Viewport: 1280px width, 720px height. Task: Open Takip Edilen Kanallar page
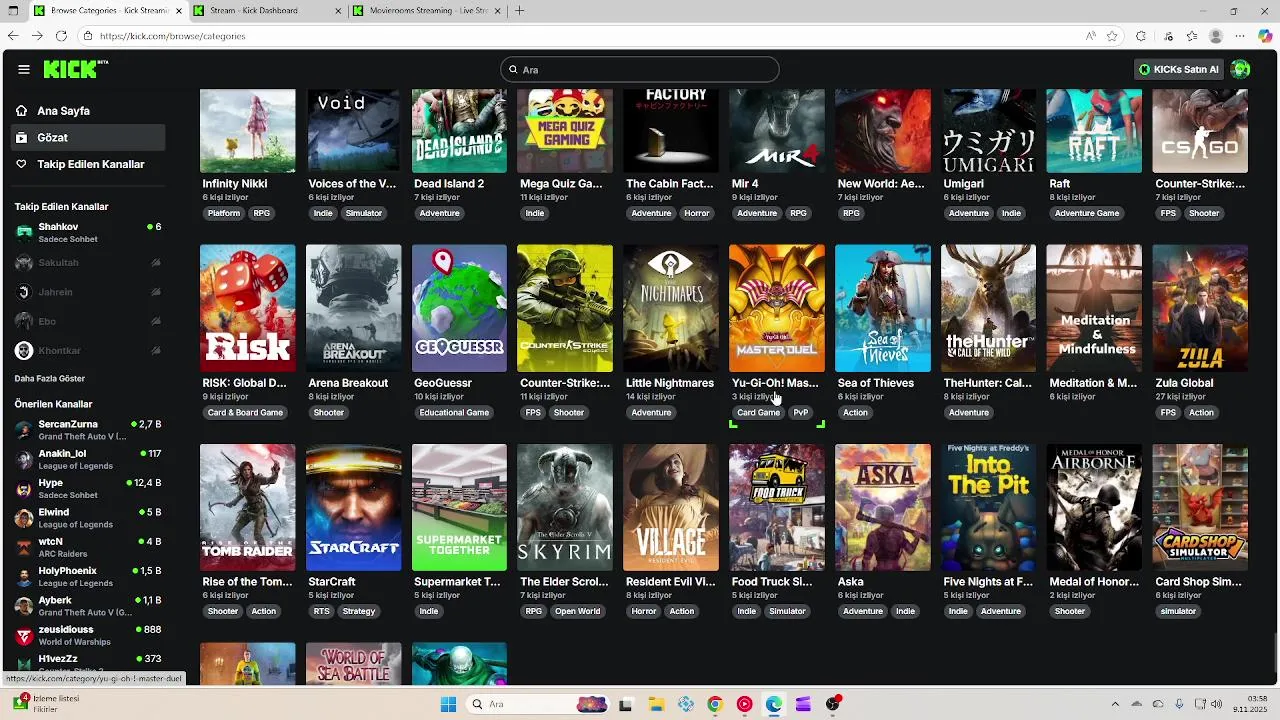click(88, 164)
